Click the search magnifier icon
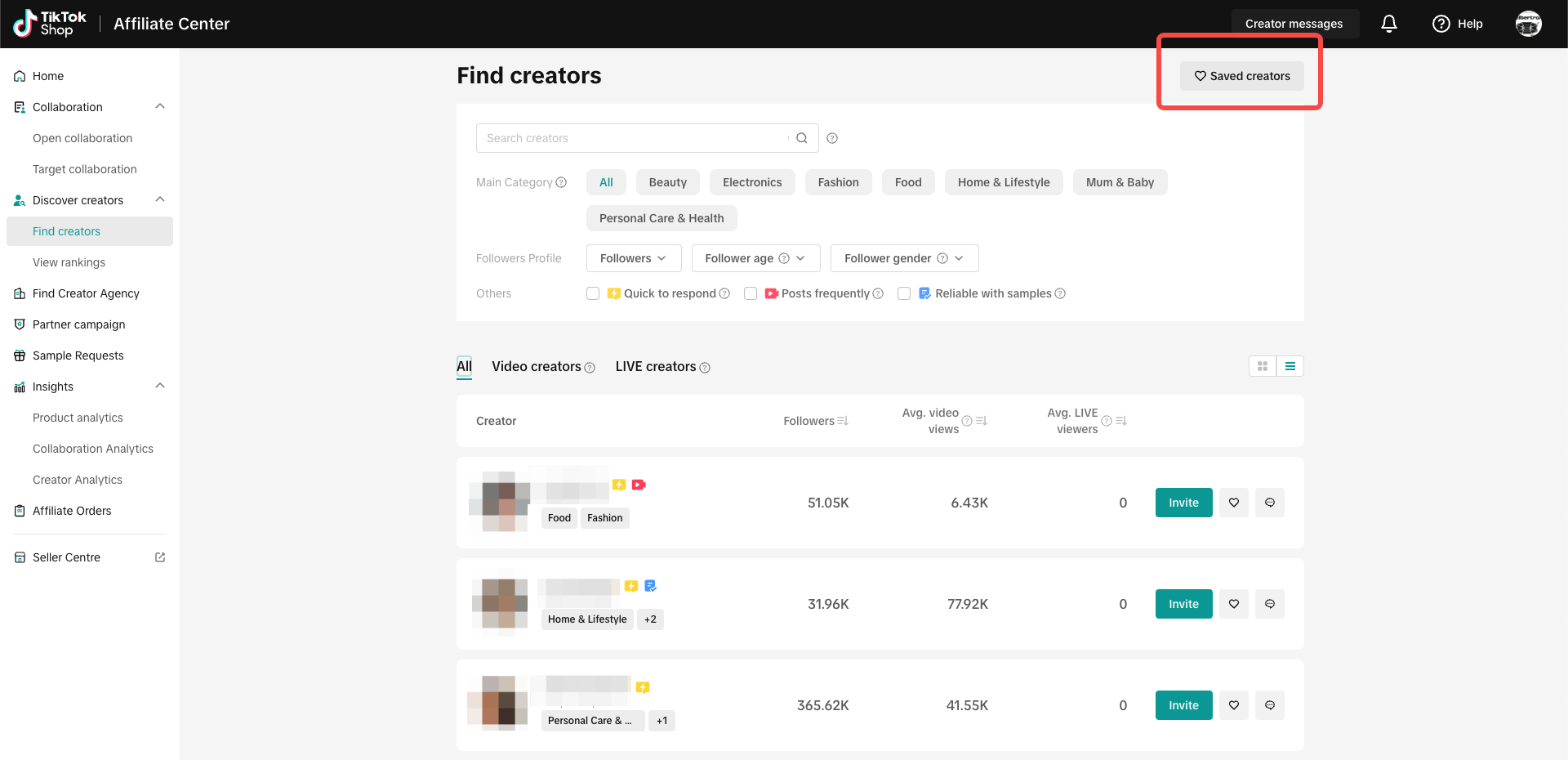 pyautogui.click(x=802, y=138)
